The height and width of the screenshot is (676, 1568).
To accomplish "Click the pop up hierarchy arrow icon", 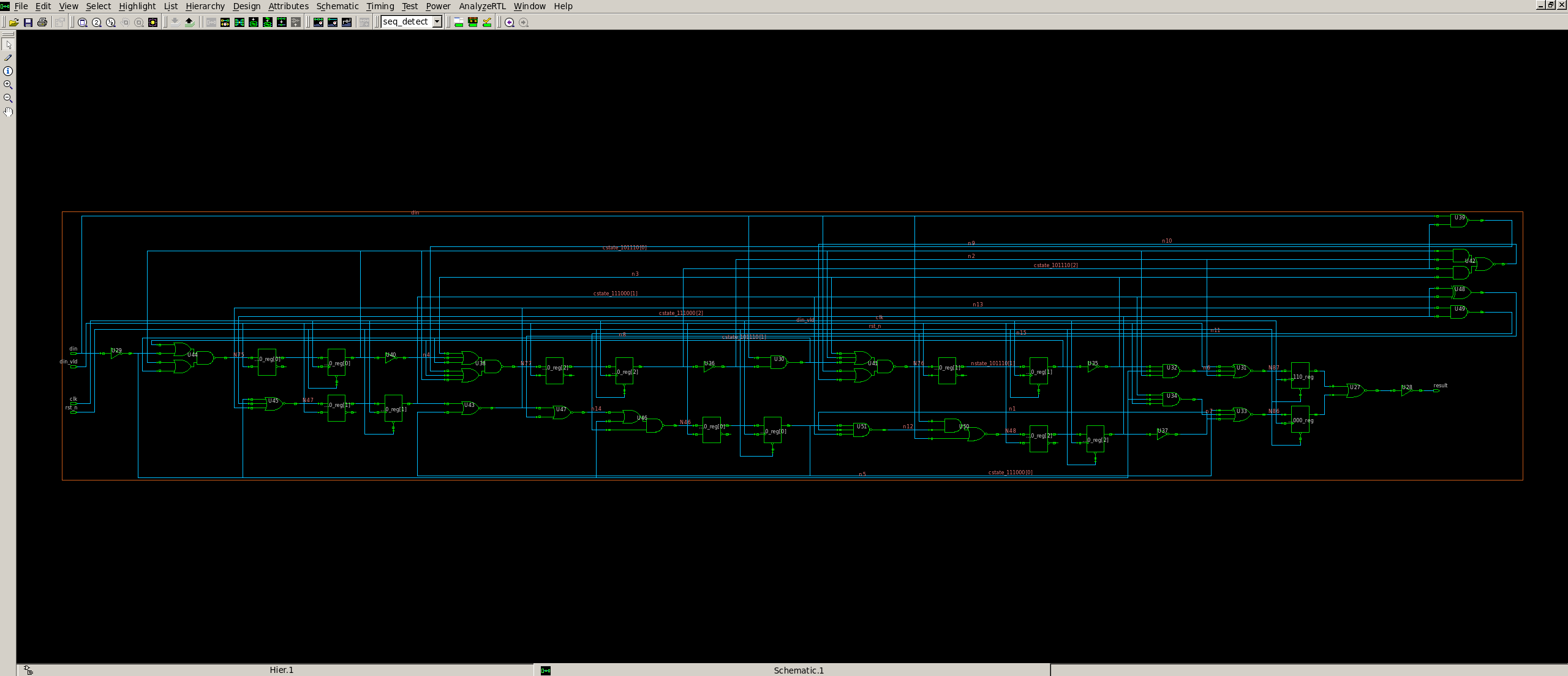I will pos(189,22).
